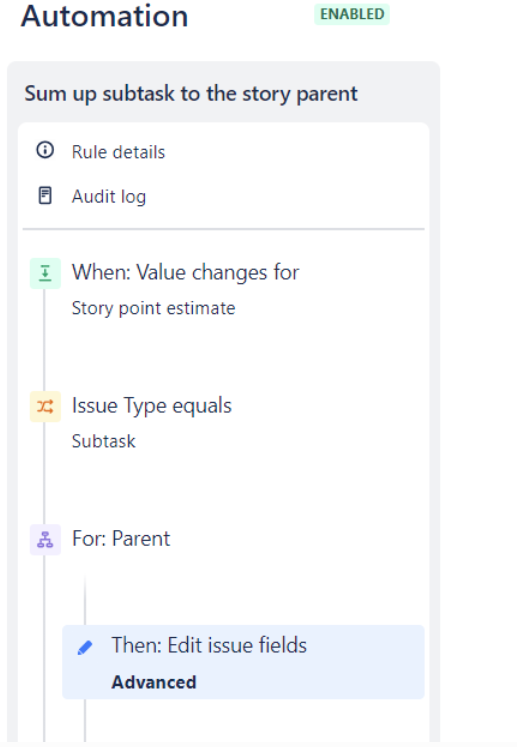Select the green trigger icon for Value changes

45,273
